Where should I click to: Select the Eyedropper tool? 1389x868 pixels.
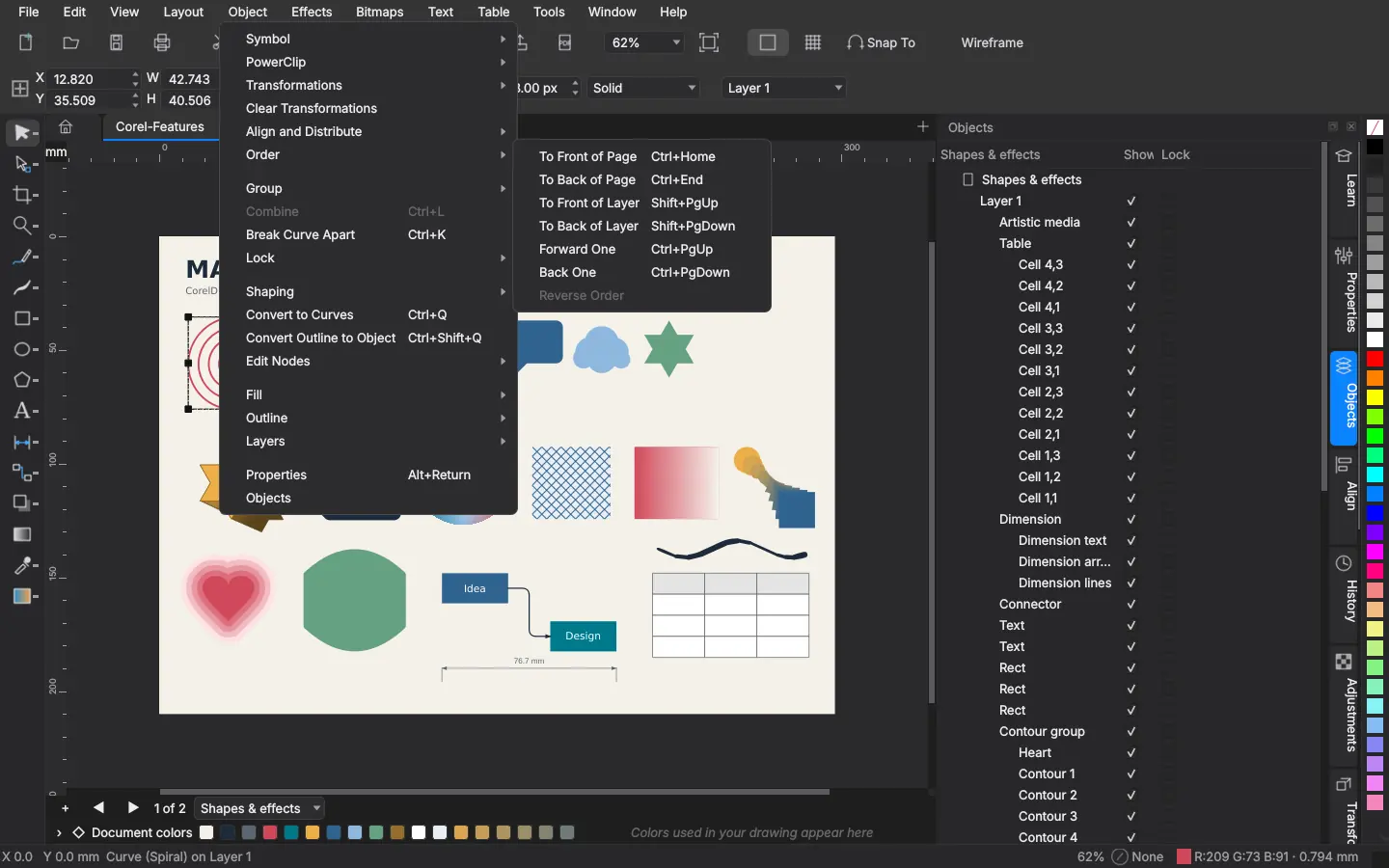pyautogui.click(x=21, y=565)
